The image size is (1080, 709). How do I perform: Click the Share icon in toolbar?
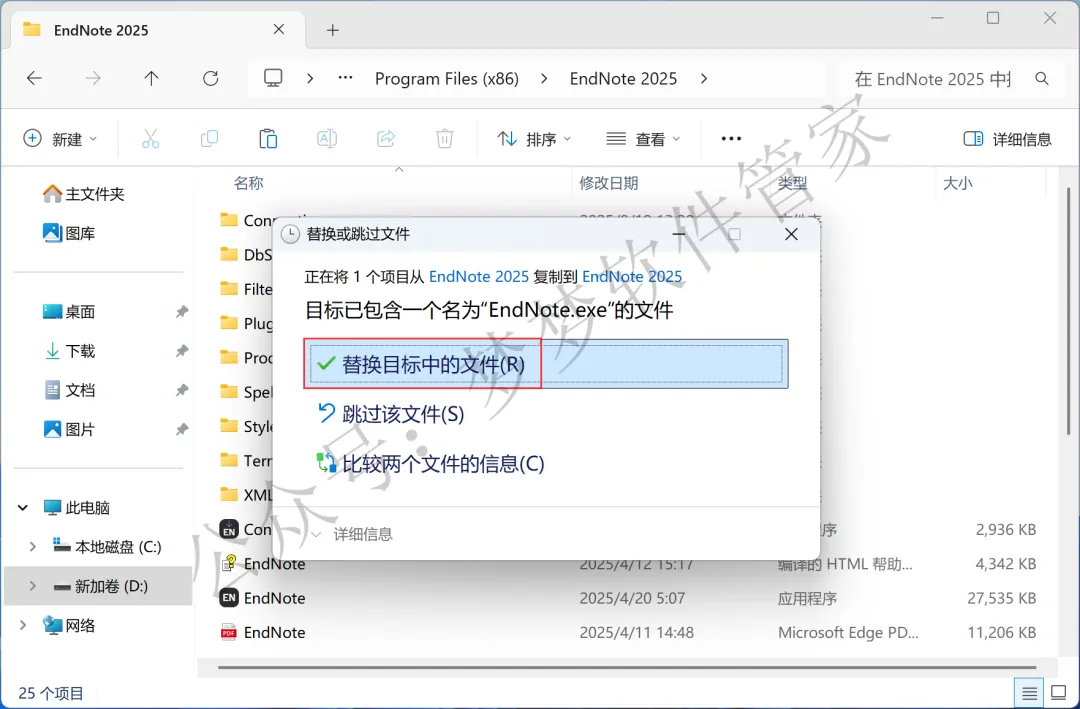coord(386,139)
